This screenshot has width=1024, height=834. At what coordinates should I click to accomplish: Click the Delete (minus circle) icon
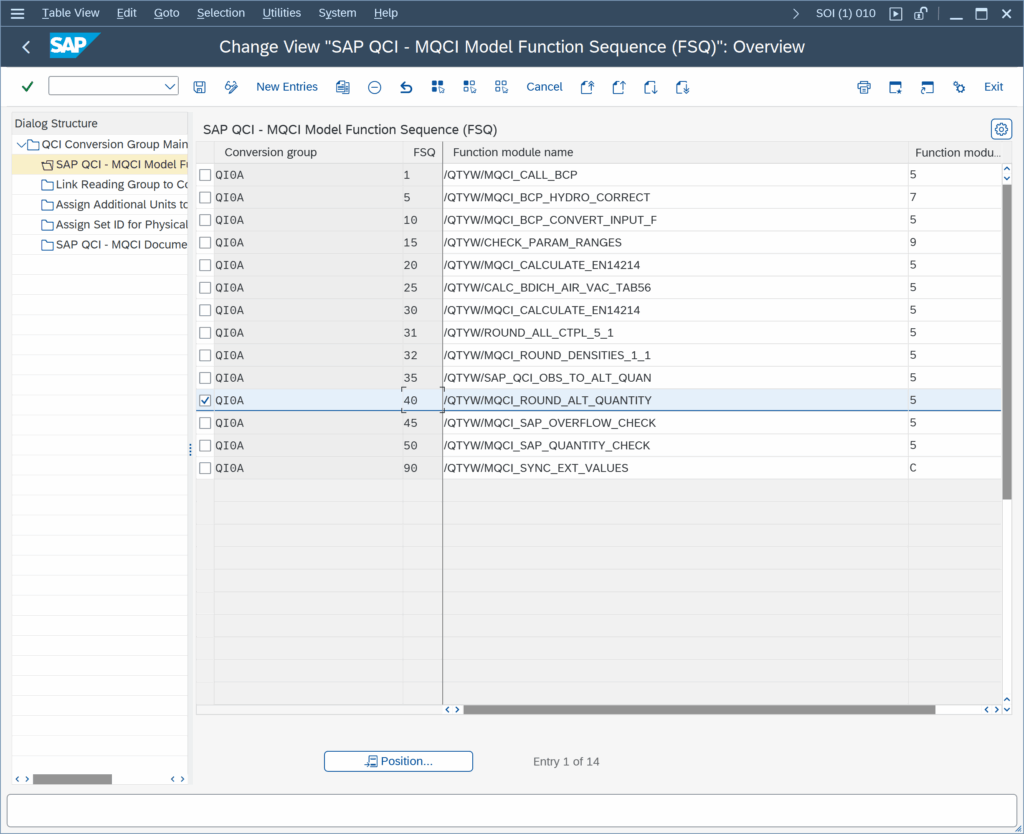pyautogui.click(x=374, y=87)
